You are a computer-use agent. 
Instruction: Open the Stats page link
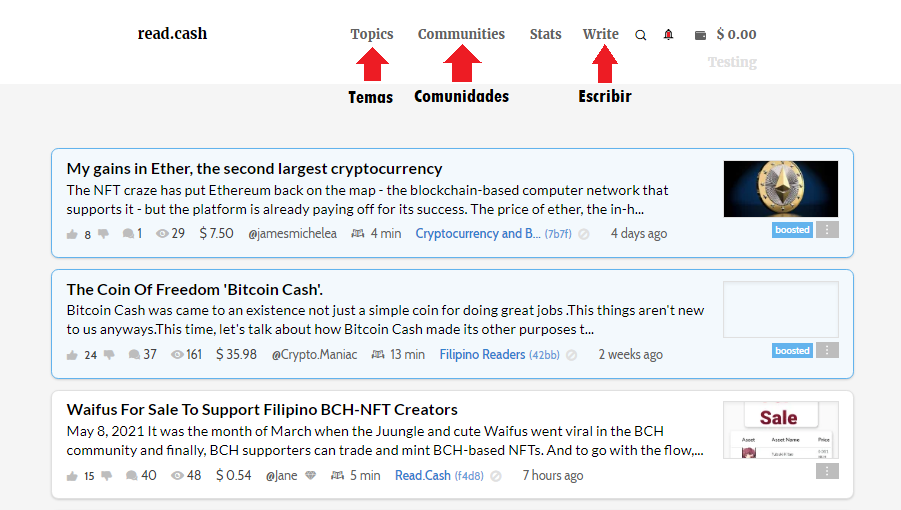545,34
